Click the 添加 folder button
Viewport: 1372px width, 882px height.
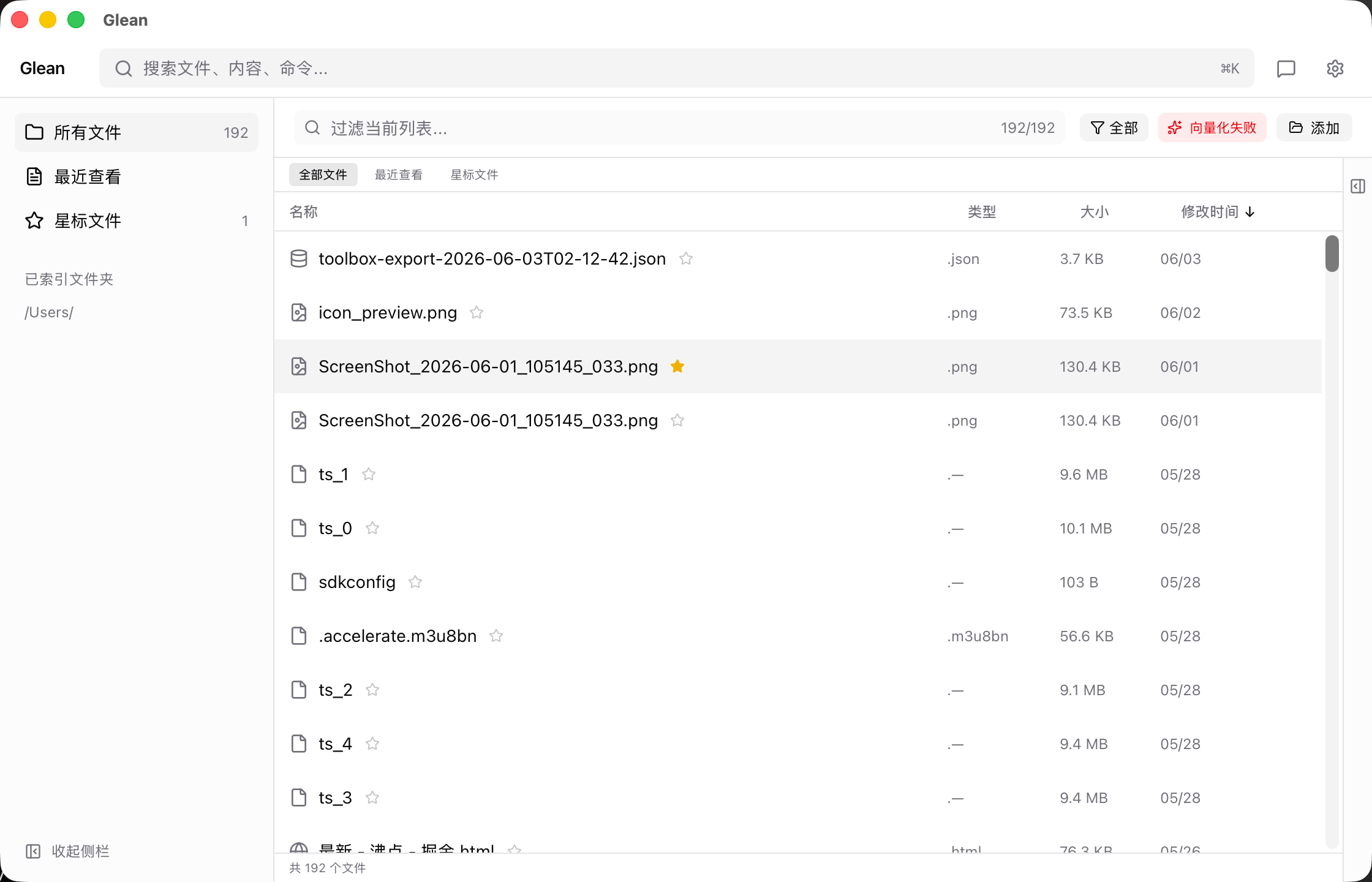(1314, 127)
